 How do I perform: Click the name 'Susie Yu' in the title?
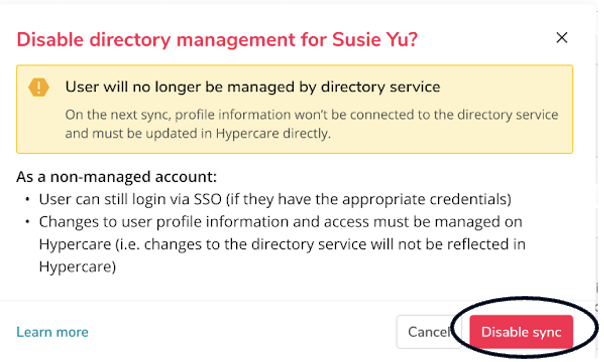(x=375, y=40)
